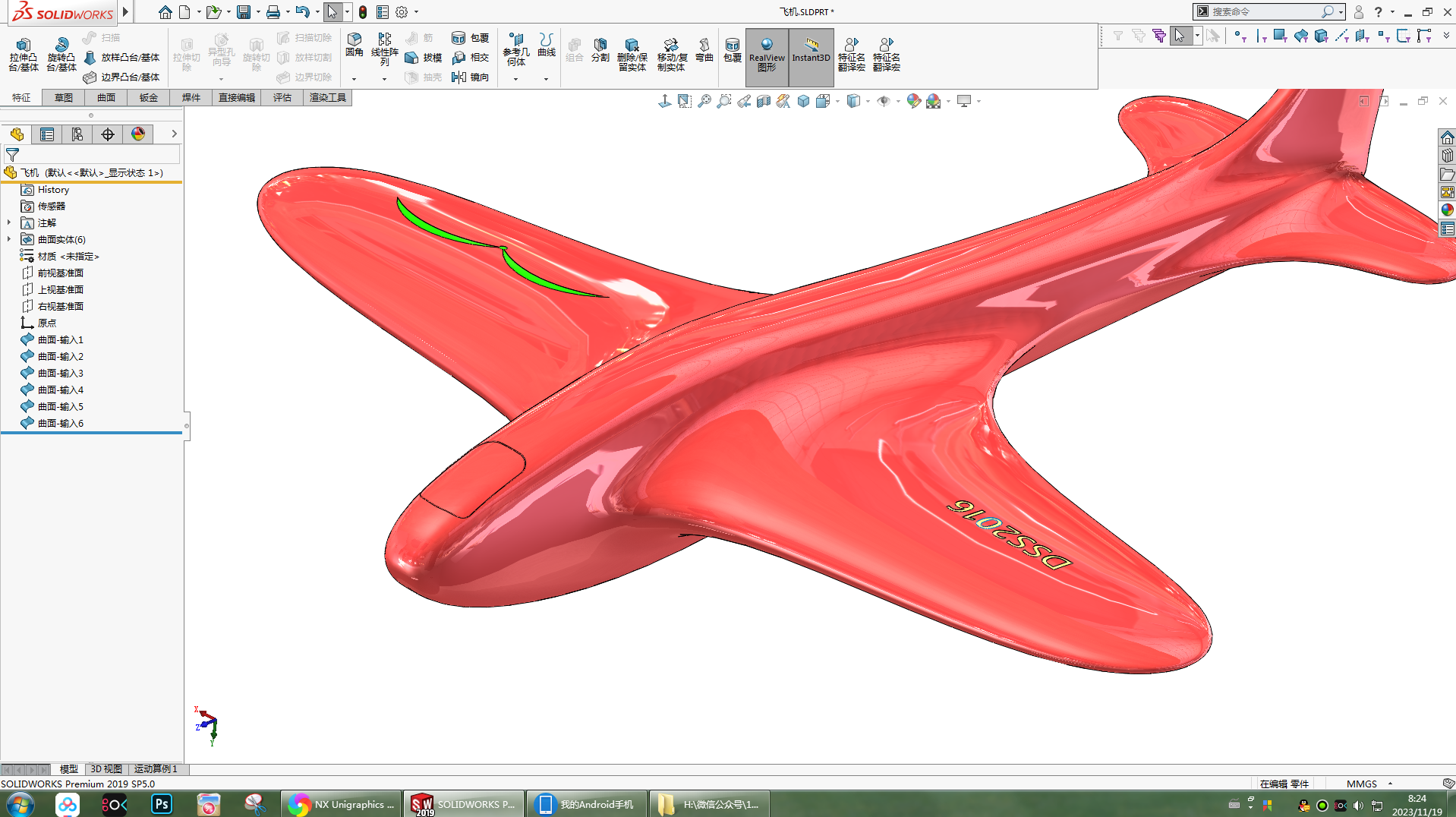Open NX Unigraphics from the taskbar
The image size is (1456, 817).
coord(342,804)
